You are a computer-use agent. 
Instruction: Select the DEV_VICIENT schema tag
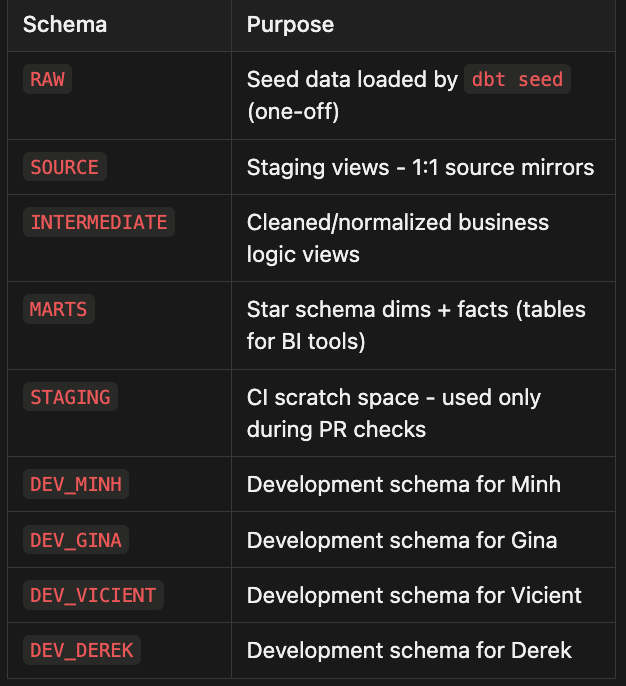[93, 595]
